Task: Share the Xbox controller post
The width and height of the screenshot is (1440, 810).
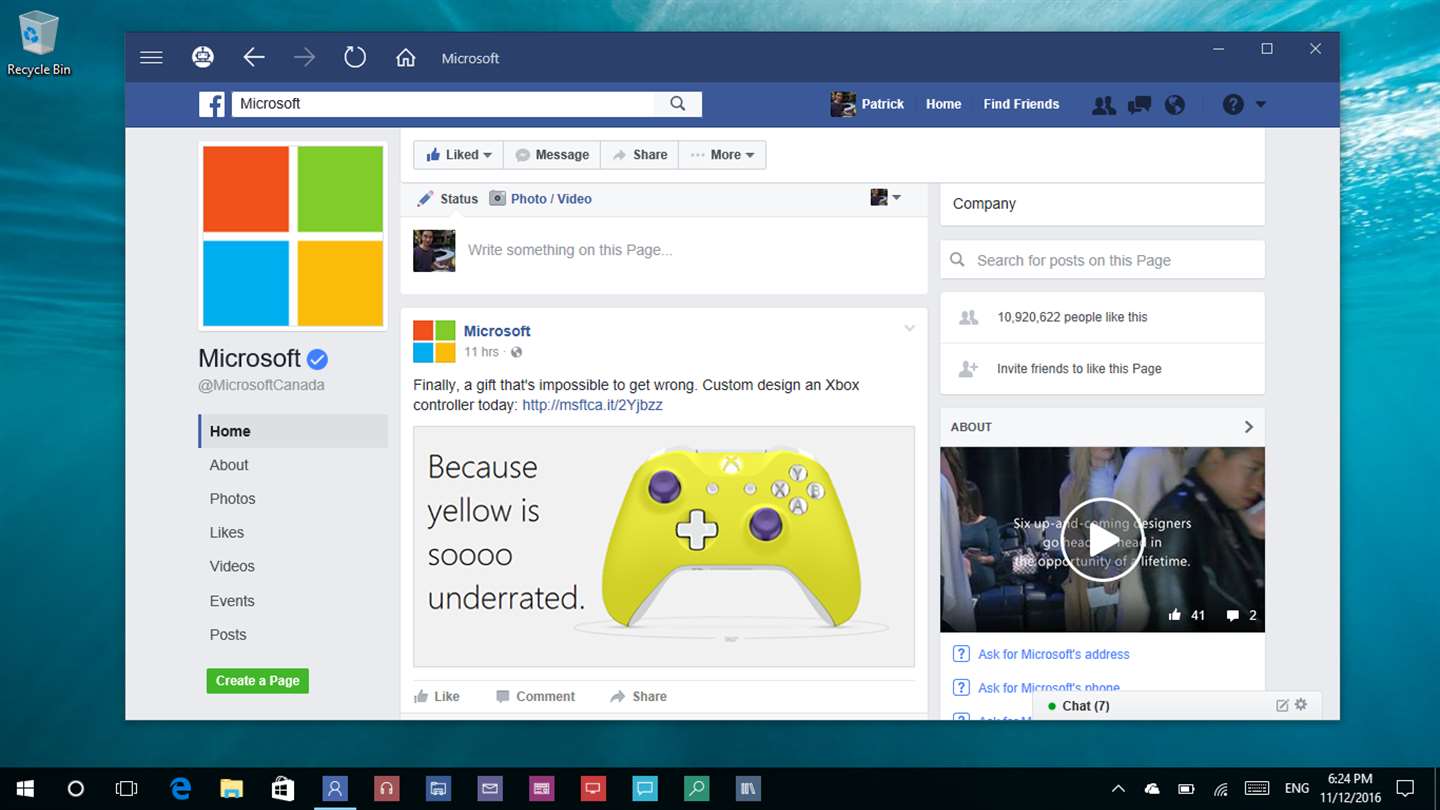Action: click(x=638, y=696)
